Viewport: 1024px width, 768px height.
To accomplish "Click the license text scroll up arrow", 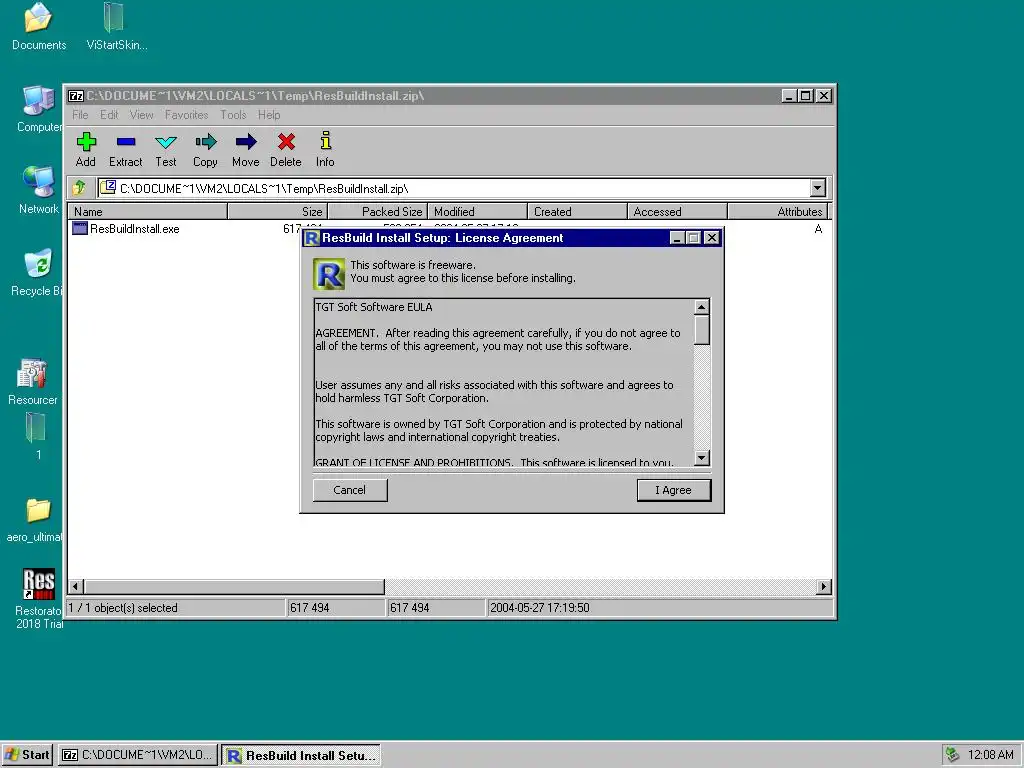I will 701,307.
